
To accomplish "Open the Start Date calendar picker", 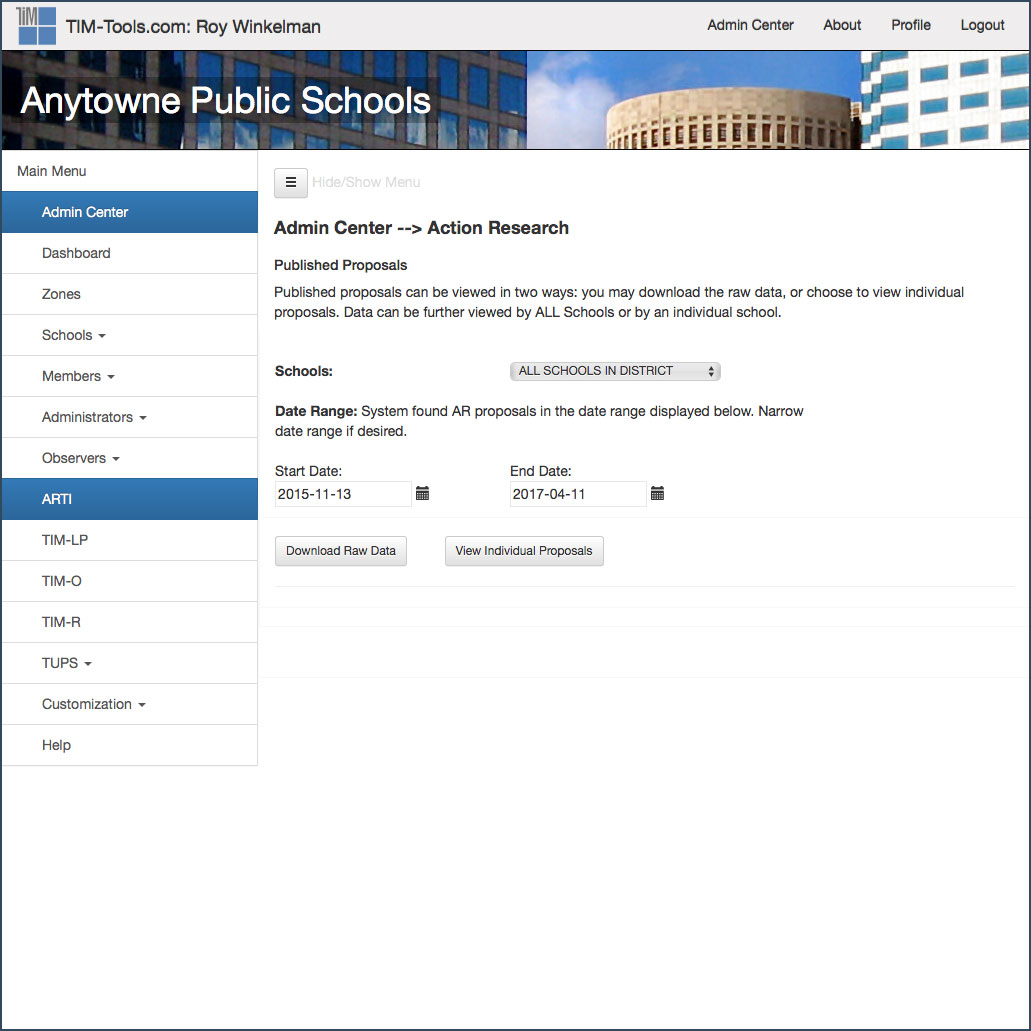I will (422, 493).
